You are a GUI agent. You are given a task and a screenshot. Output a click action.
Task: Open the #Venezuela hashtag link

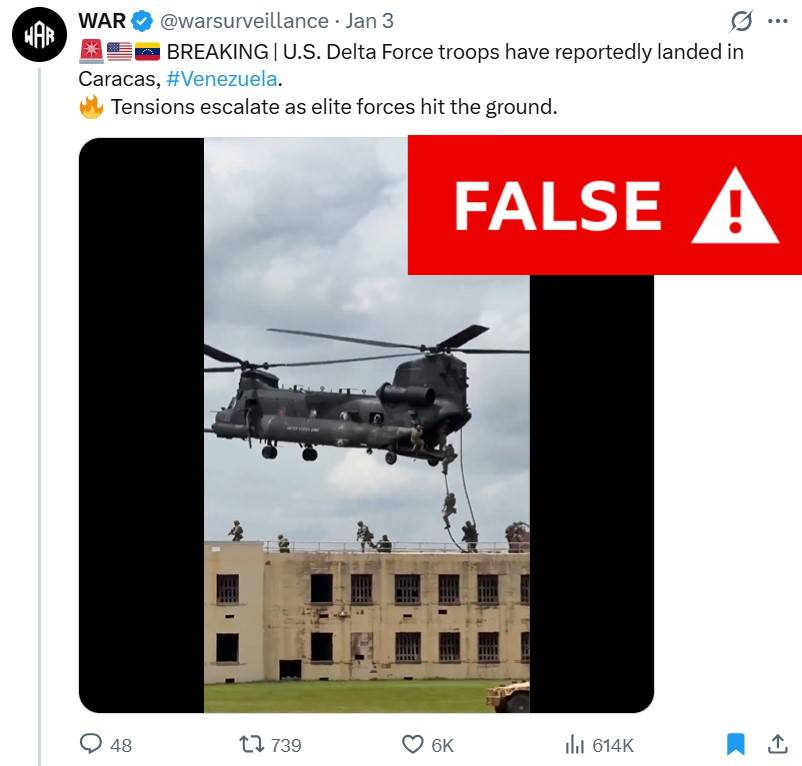point(221,79)
